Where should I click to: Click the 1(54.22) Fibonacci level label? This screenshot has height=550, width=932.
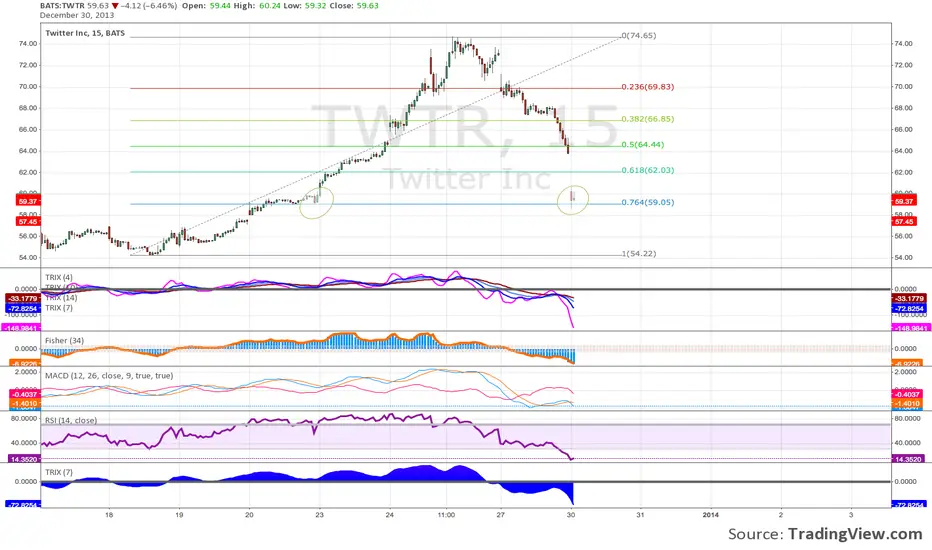pos(639,253)
